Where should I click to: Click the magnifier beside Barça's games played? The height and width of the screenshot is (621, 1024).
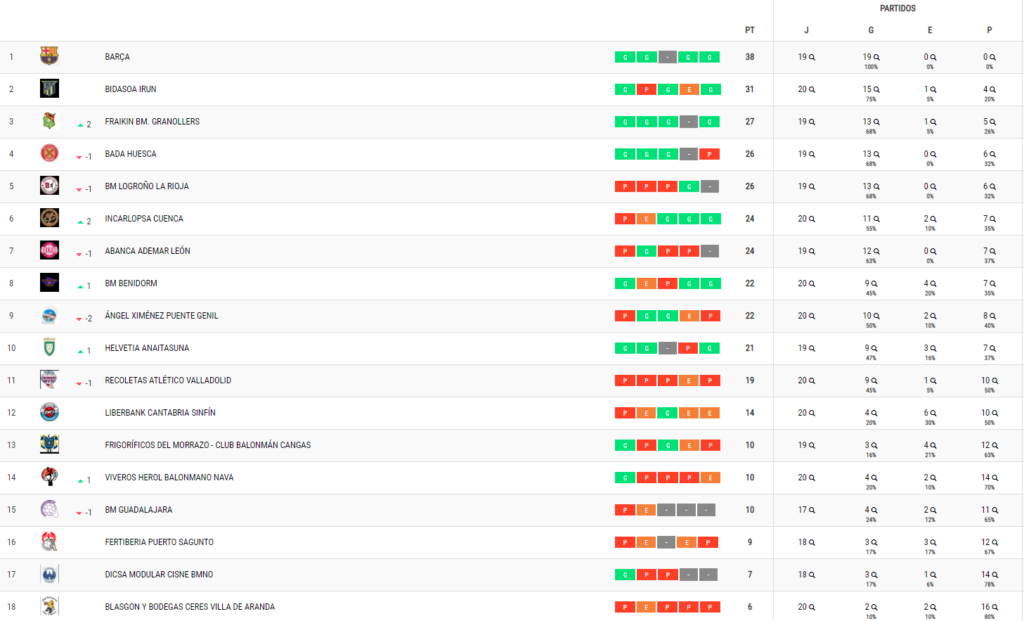tap(812, 57)
